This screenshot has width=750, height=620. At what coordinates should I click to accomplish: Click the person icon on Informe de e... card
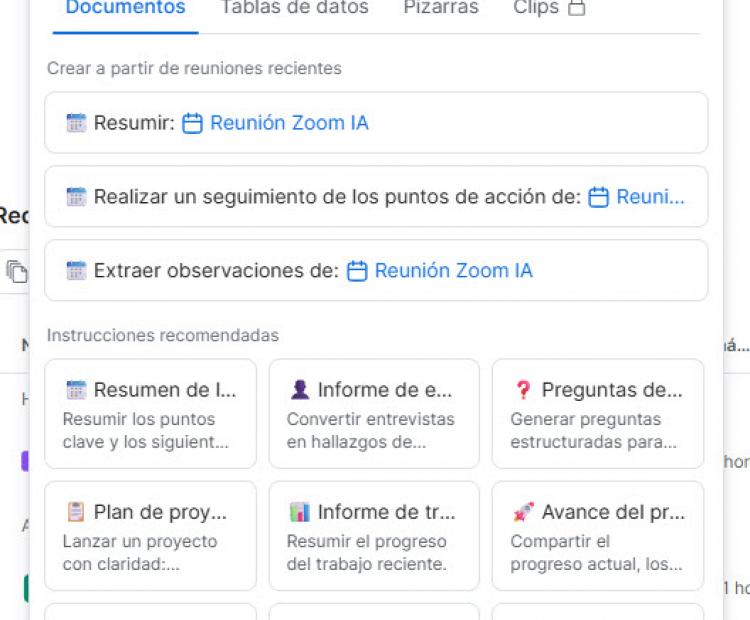coord(299,390)
